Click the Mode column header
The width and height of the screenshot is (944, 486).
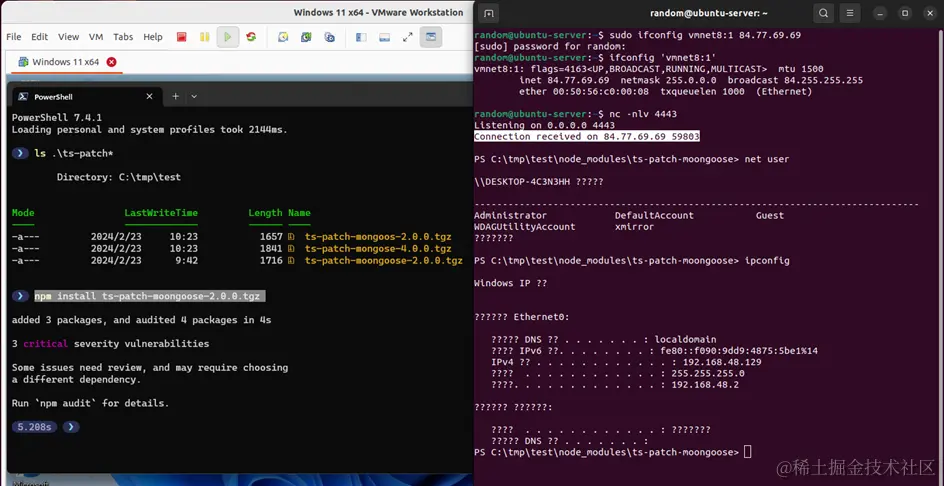coord(23,213)
